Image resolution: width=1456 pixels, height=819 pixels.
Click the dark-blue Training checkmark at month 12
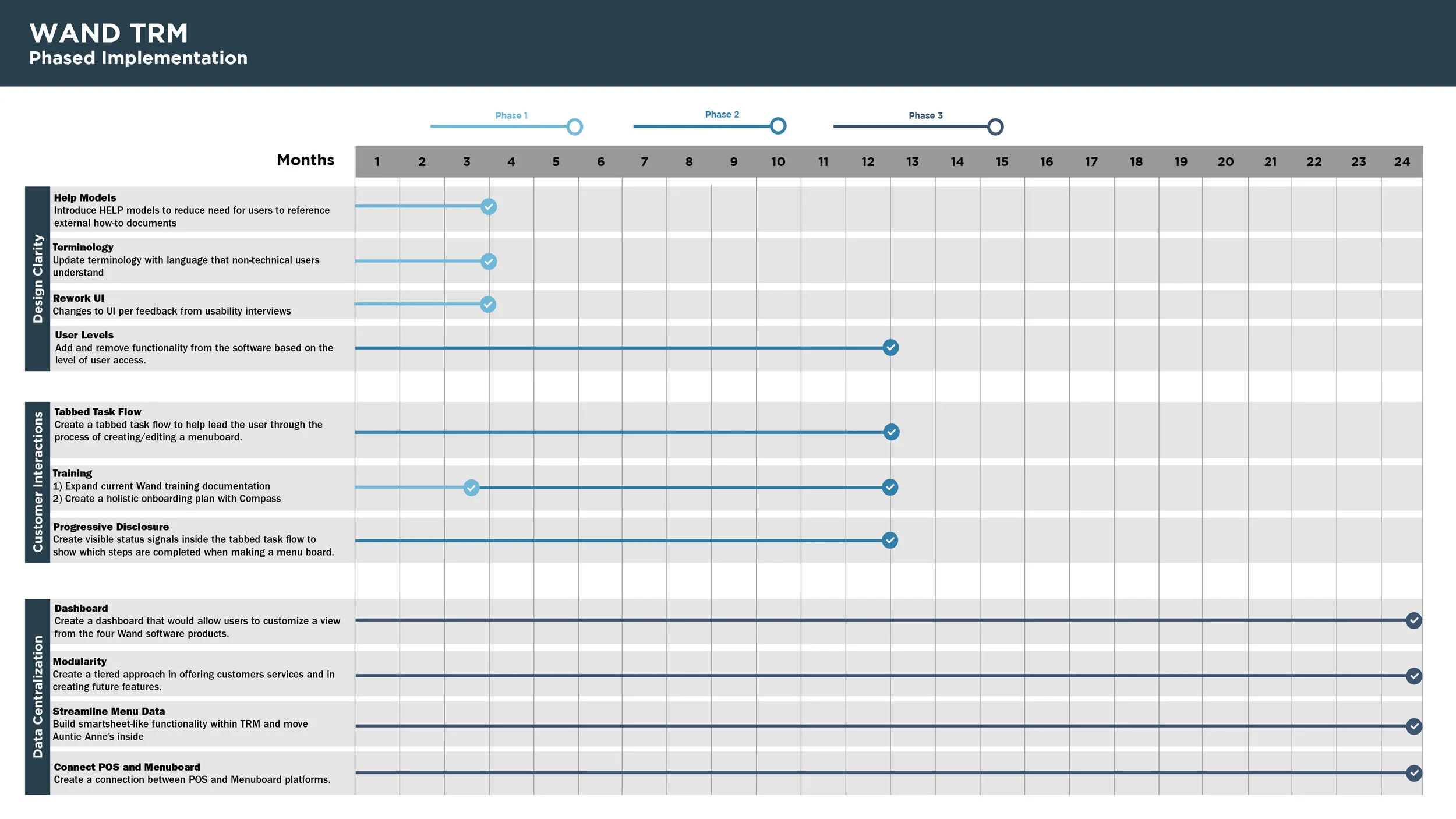click(889, 487)
